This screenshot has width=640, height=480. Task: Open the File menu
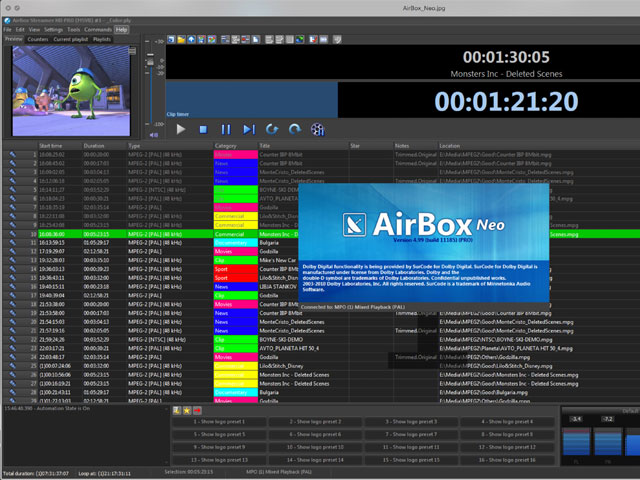tap(7, 29)
